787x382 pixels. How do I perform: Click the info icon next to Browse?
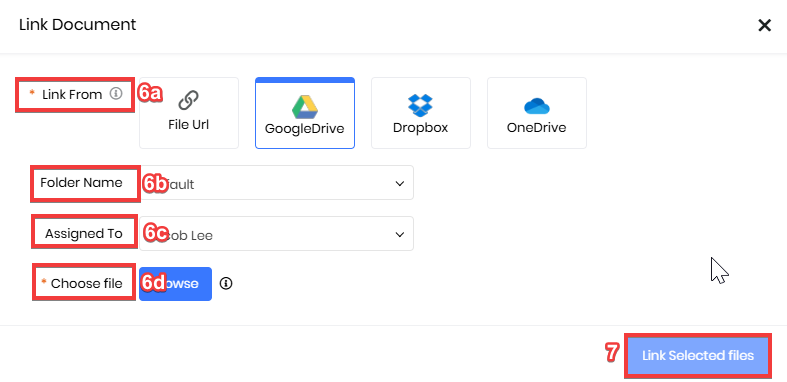[226, 284]
